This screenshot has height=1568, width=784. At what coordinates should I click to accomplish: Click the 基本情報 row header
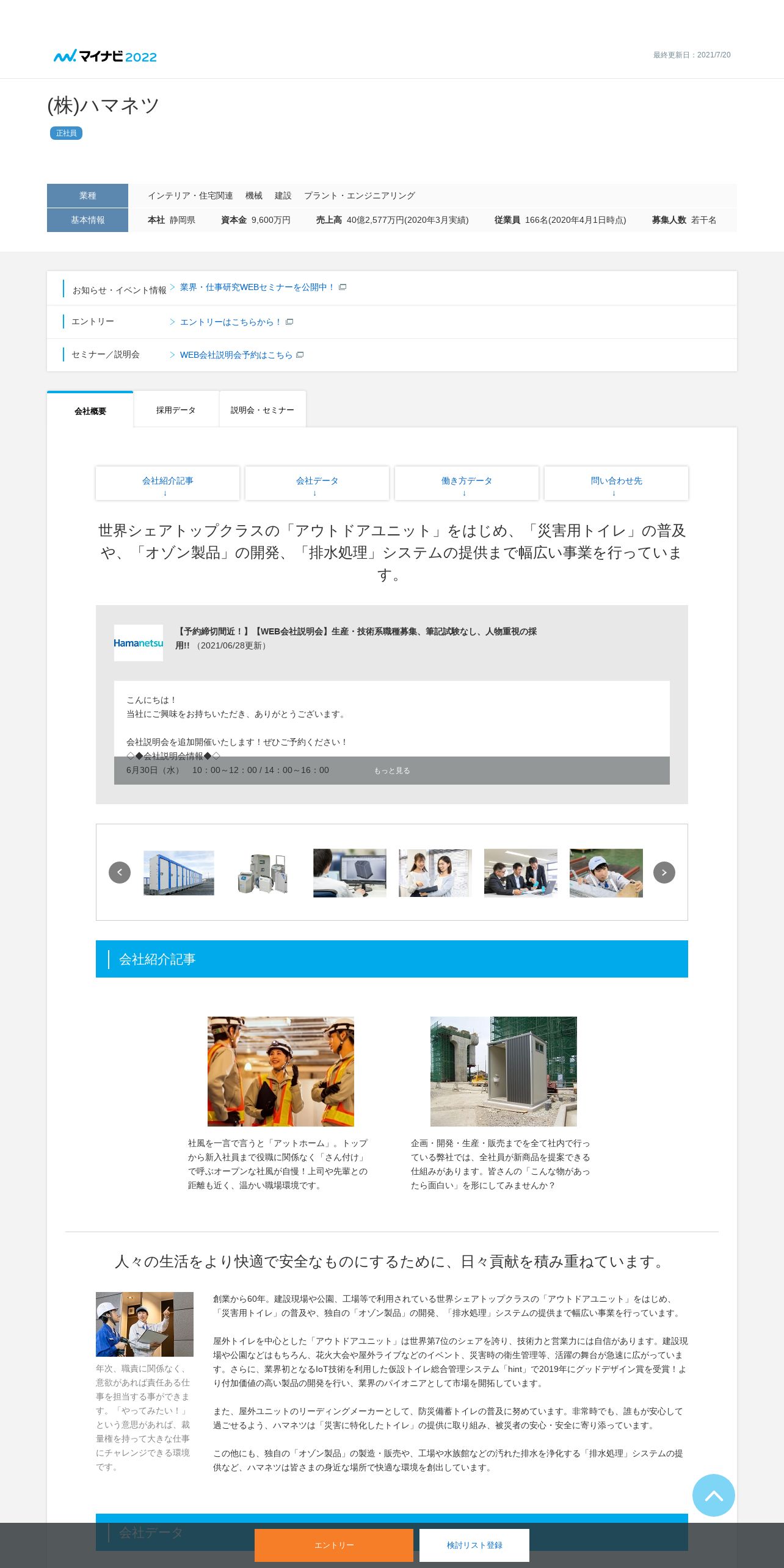coord(87,220)
